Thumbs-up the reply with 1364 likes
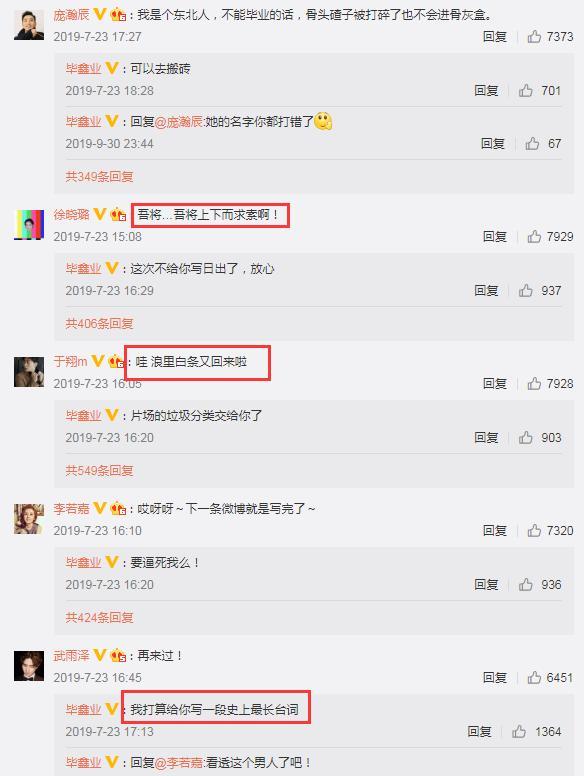Viewport: 584px width, 776px height. pyautogui.click(x=519, y=731)
